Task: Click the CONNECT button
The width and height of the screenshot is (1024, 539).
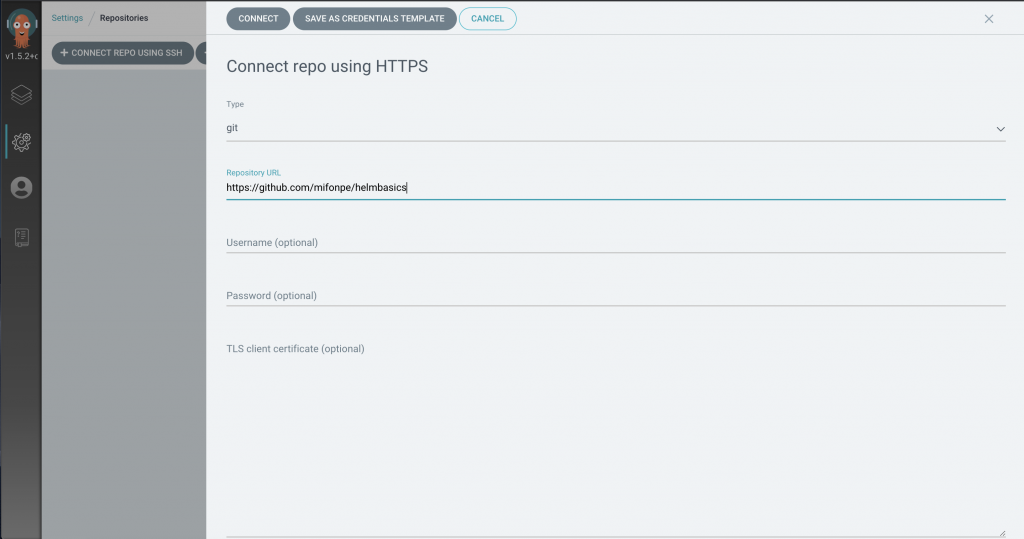Action: [x=258, y=18]
